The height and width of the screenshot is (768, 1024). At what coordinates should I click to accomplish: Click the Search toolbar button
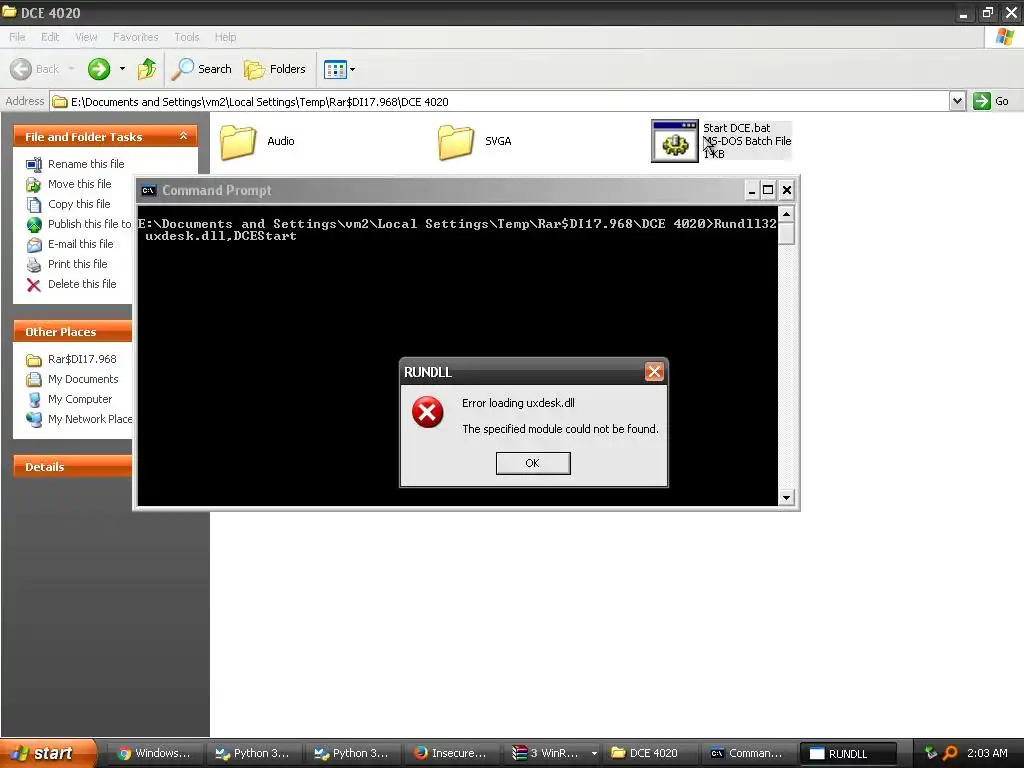[201, 69]
